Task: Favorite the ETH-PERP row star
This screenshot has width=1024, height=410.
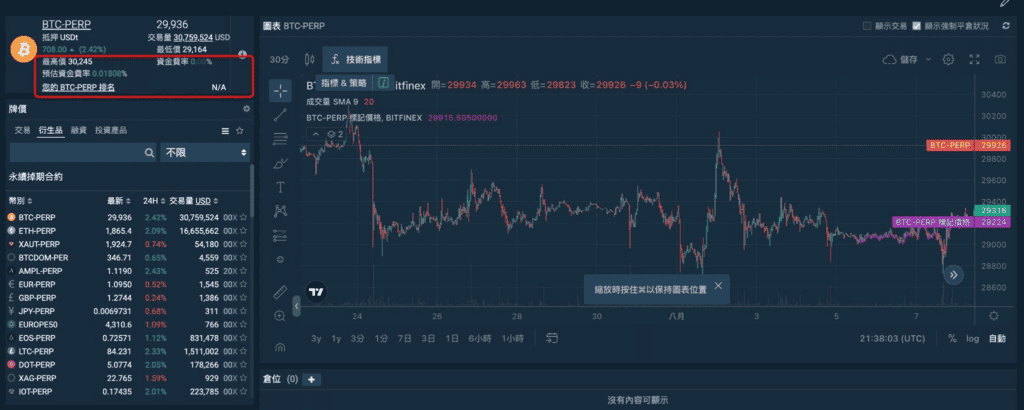Action: (x=244, y=230)
